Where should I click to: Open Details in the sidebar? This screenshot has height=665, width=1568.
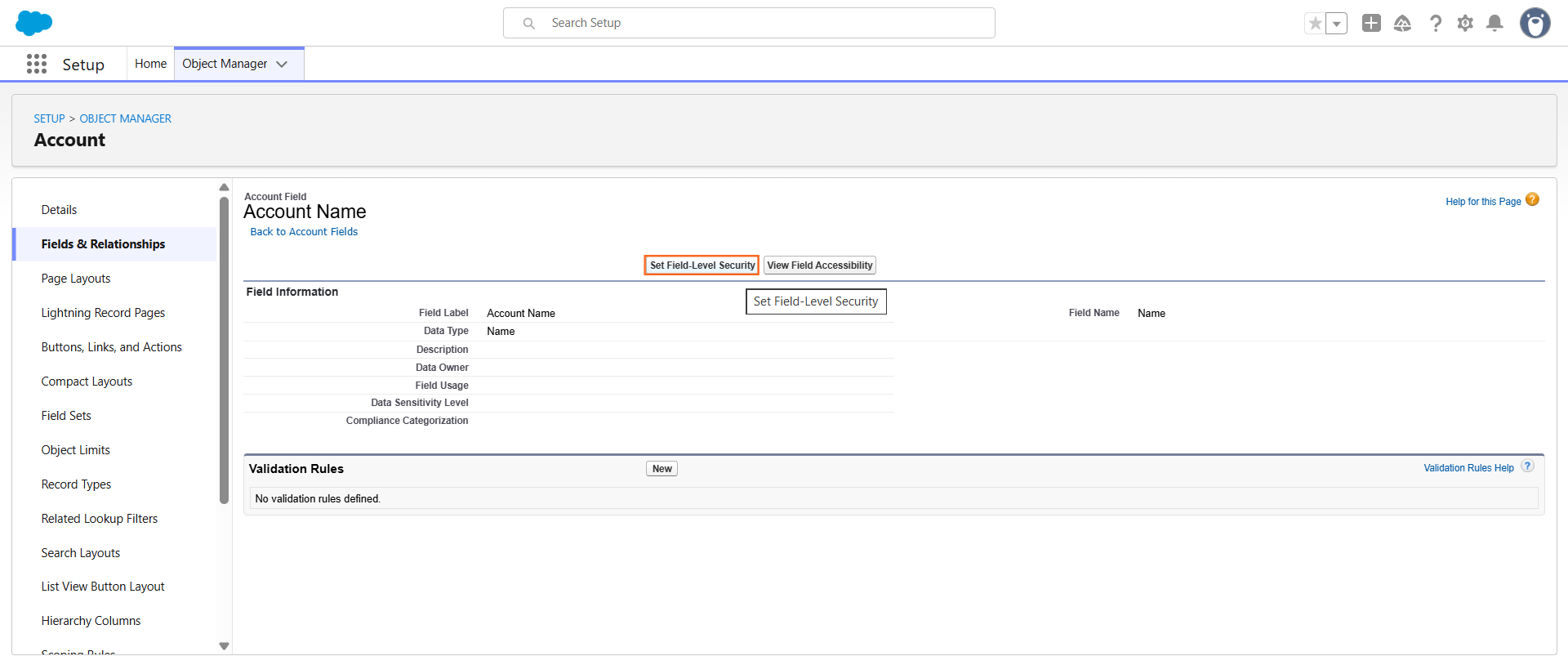[115, 210]
